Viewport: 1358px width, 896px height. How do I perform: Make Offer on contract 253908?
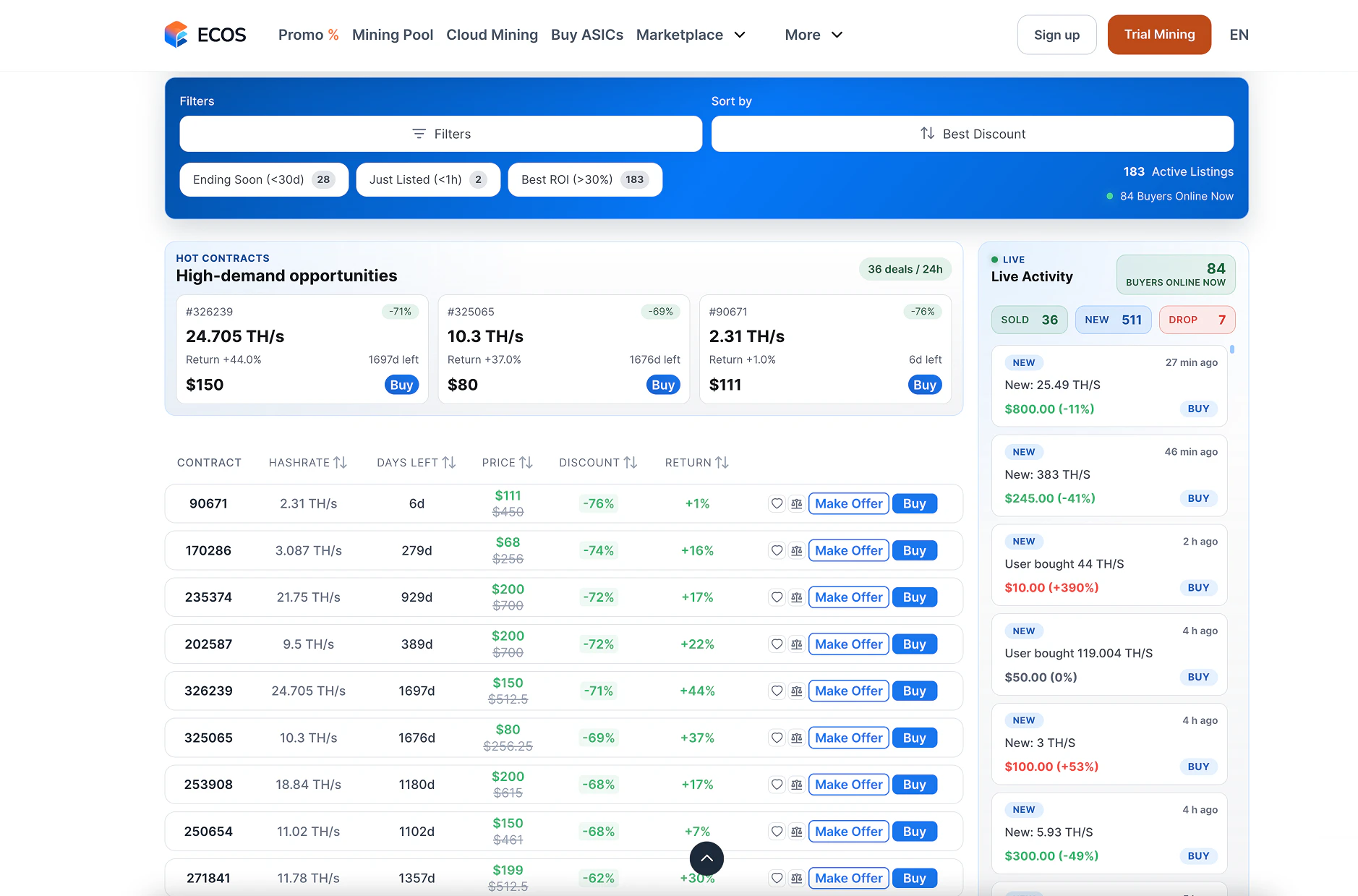point(849,785)
